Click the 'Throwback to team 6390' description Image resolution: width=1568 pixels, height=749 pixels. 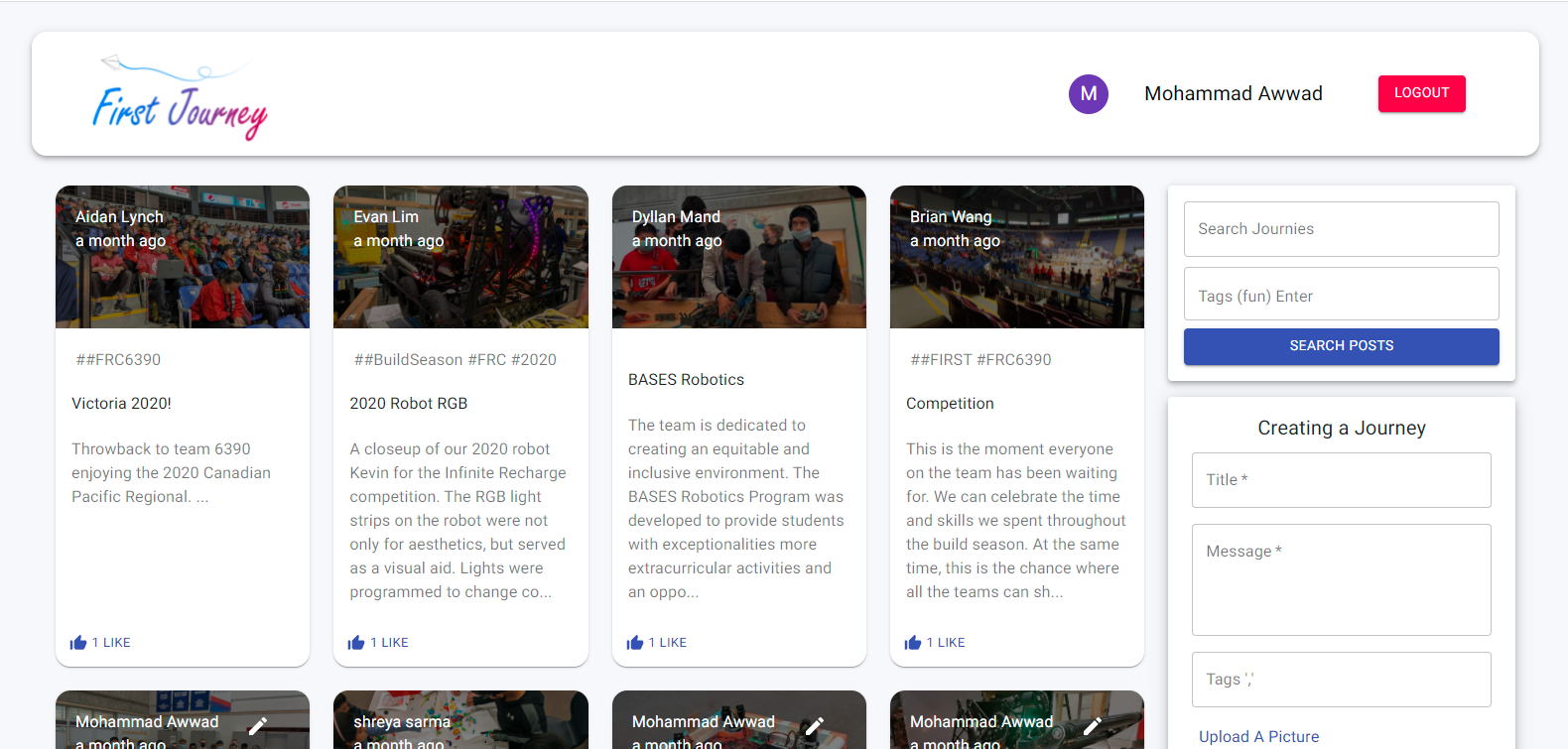click(171, 473)
